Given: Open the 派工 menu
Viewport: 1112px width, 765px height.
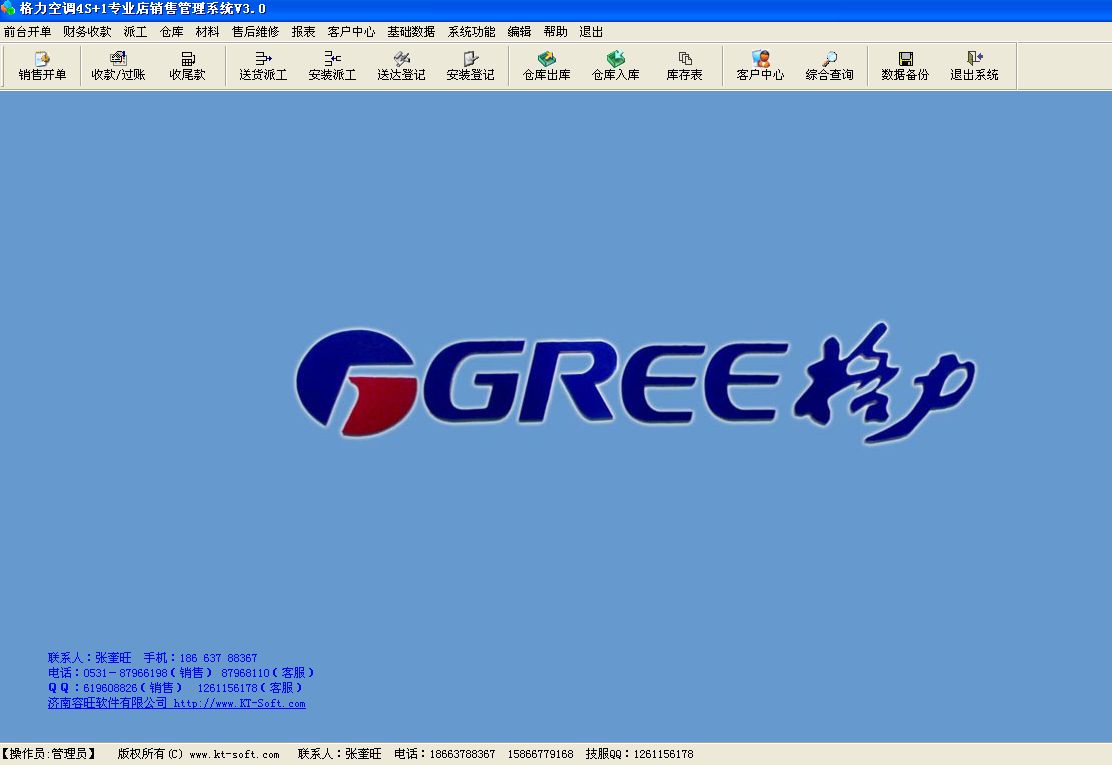Looking at the screenshot, I should click(x=135, y=32).
